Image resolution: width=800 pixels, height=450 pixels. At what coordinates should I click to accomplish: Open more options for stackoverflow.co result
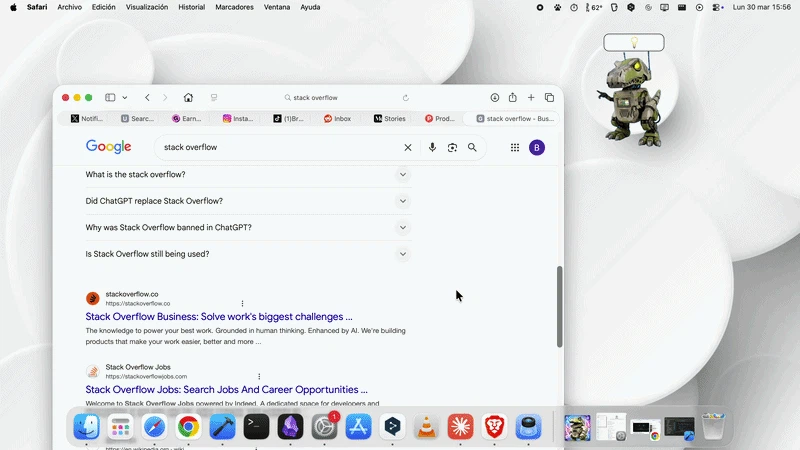click(242, 304)
